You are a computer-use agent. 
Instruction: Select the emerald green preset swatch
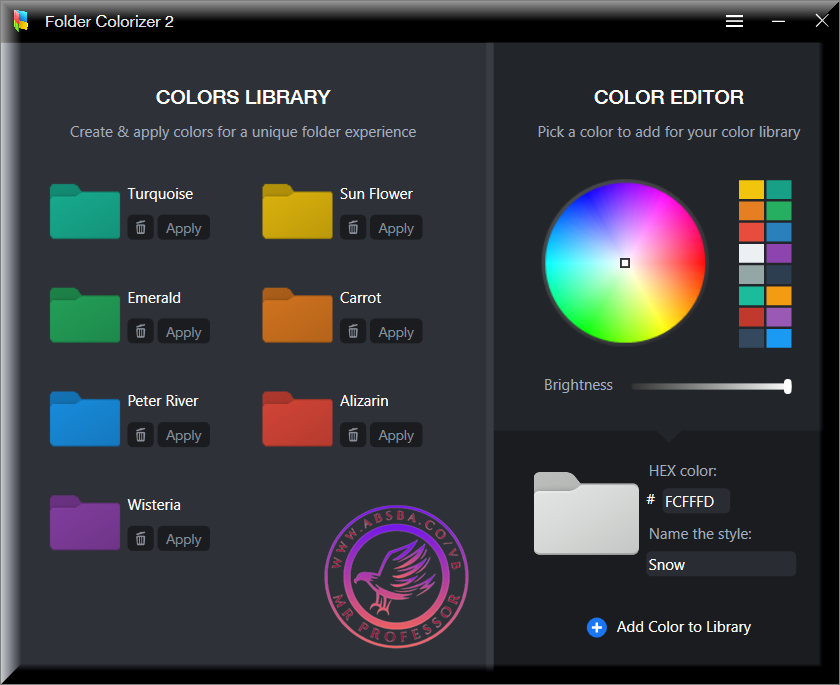(x=778, y=210)
